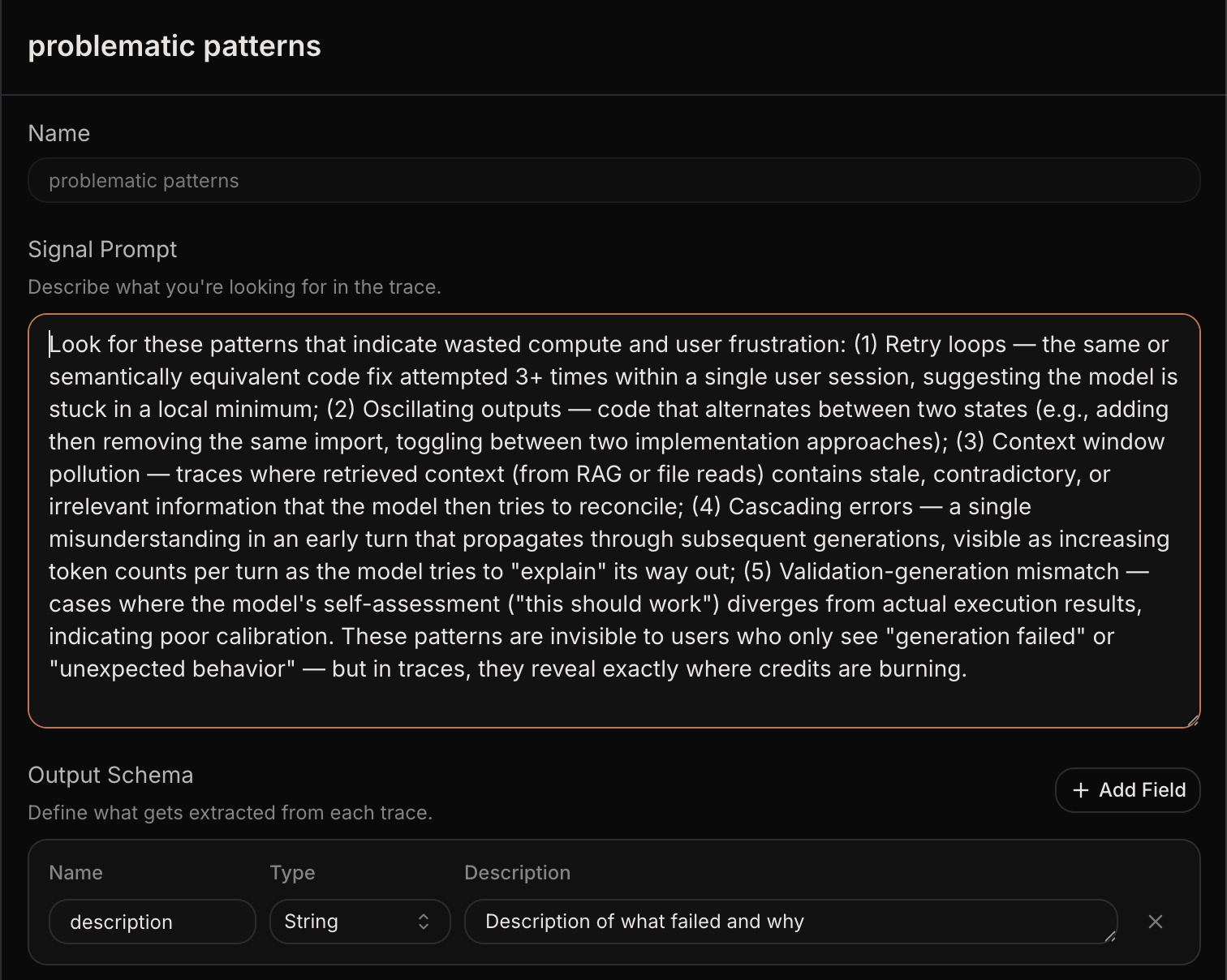This screenshot has width=1227, height=980.
Task: Edit the schema field name 'description'
Action: [152, 922]
